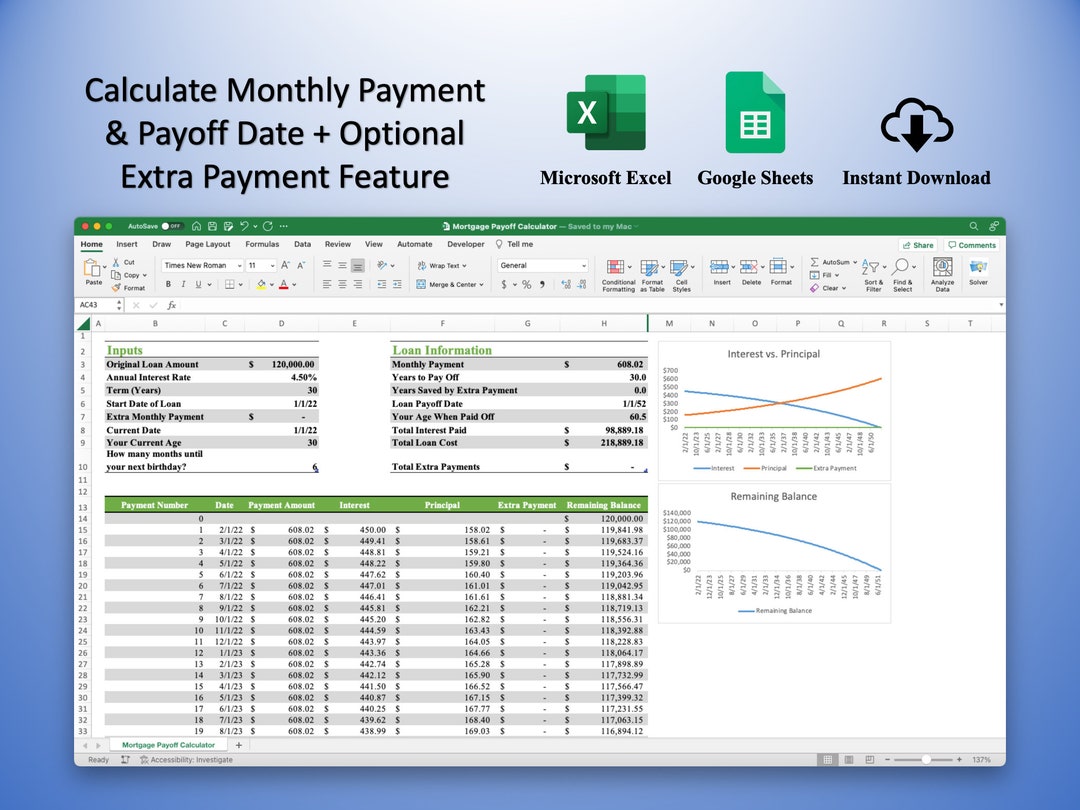Click the Comments button
This screenshot has height=810, width=1080.
click(x=971, y=244)
